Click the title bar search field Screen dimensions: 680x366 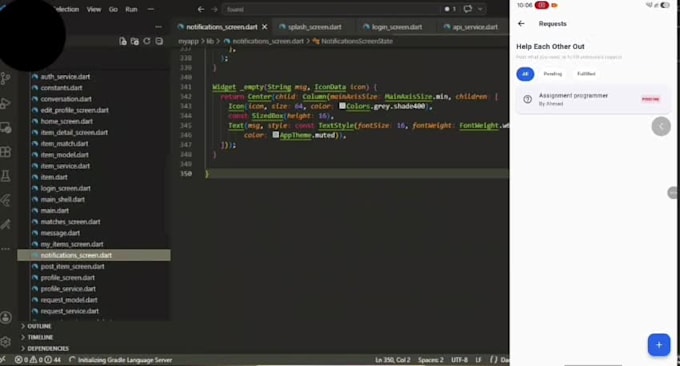[330, 9]
